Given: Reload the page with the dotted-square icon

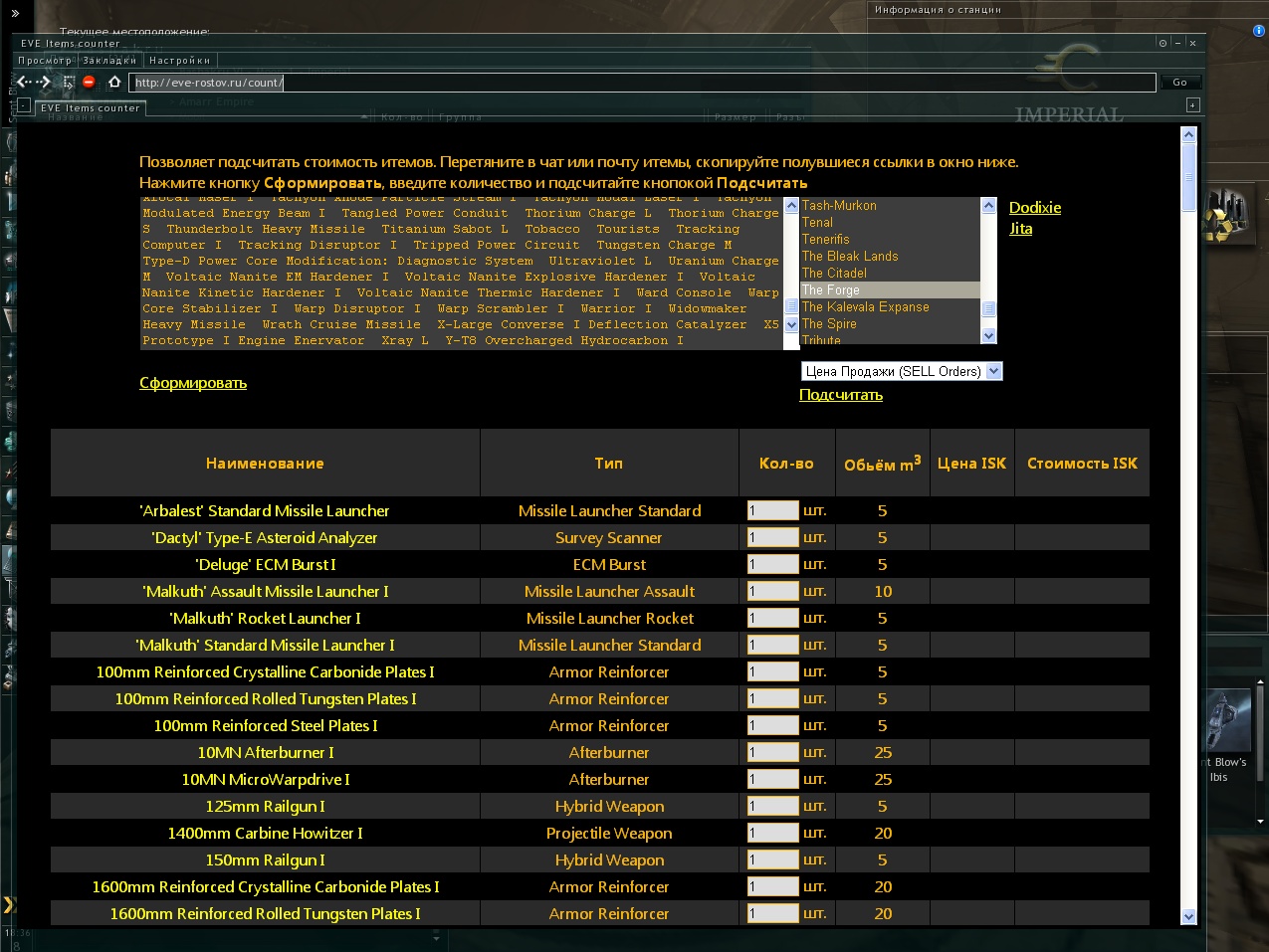Looking at the screenshot, I should [x=69, y=83].
